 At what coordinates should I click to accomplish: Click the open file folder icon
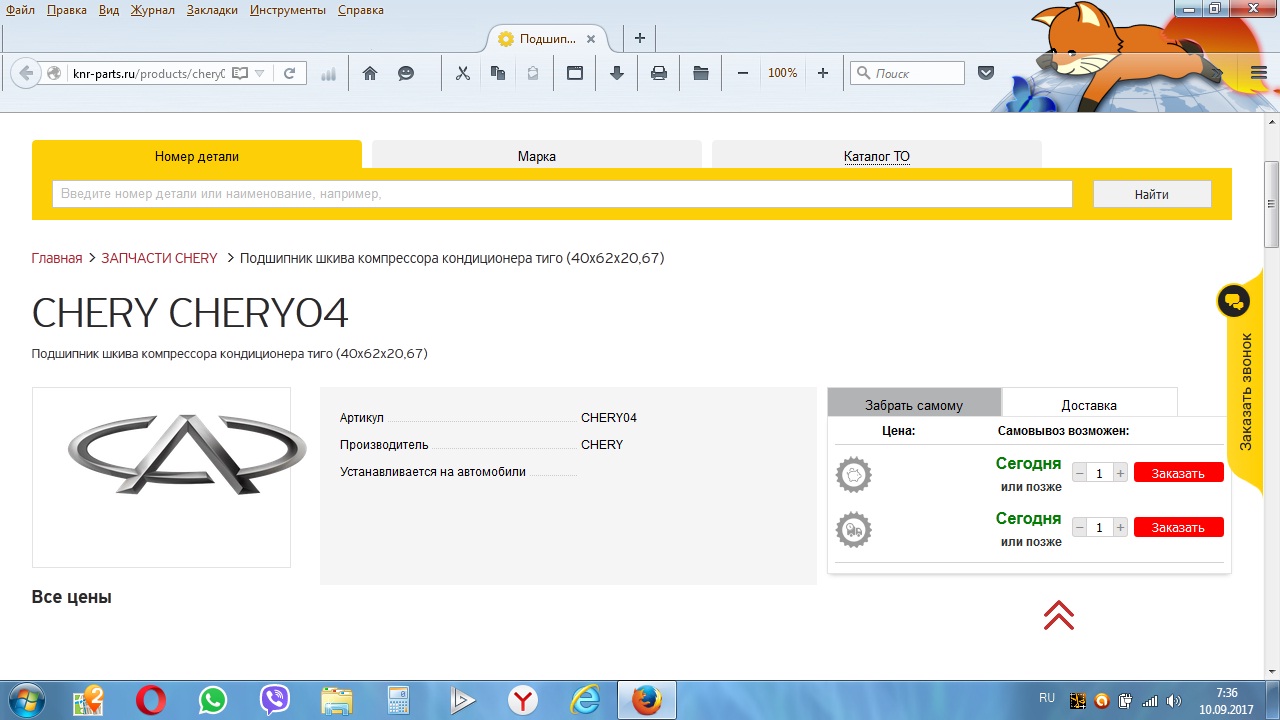point(701,73)
